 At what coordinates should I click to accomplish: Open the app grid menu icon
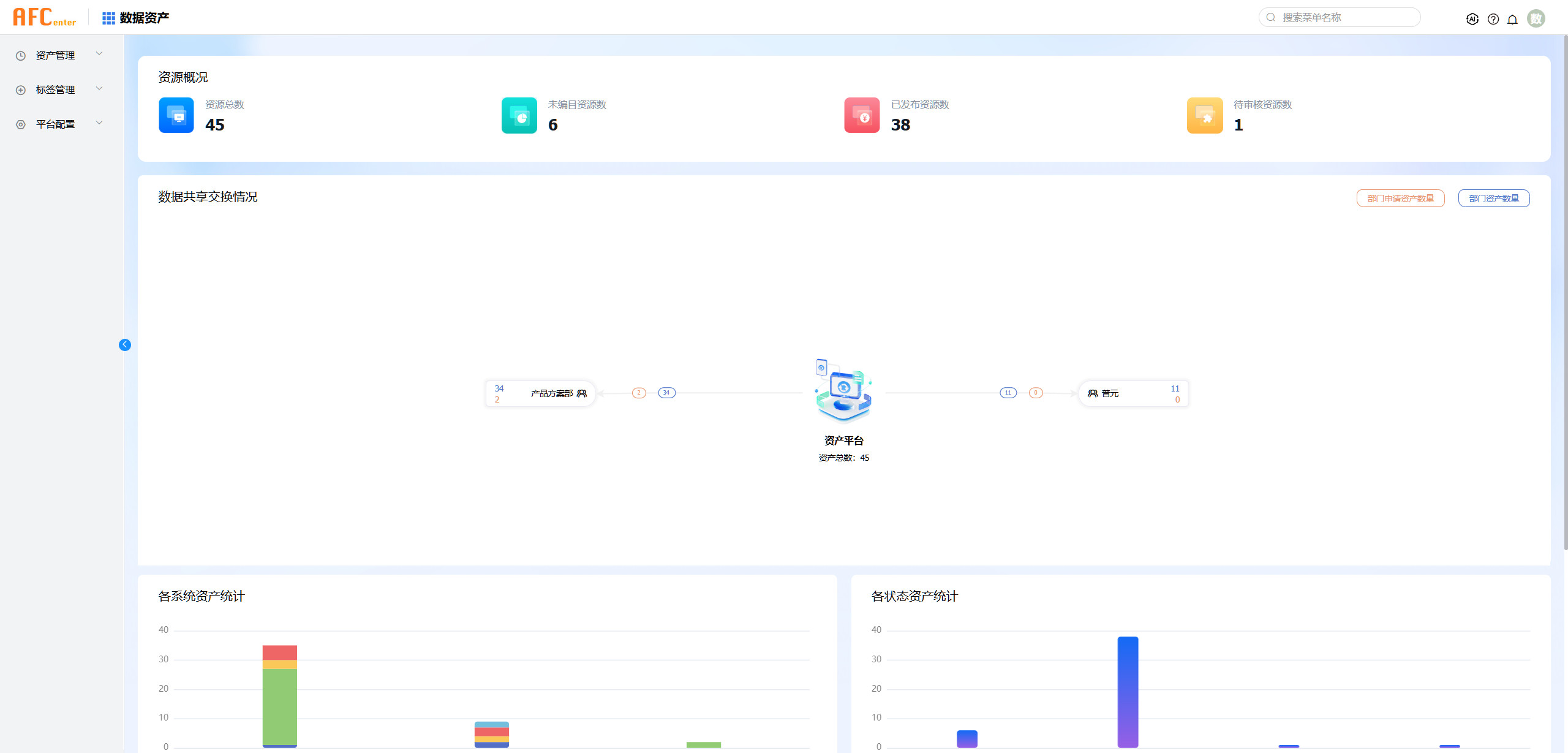(x=108, y=18)
